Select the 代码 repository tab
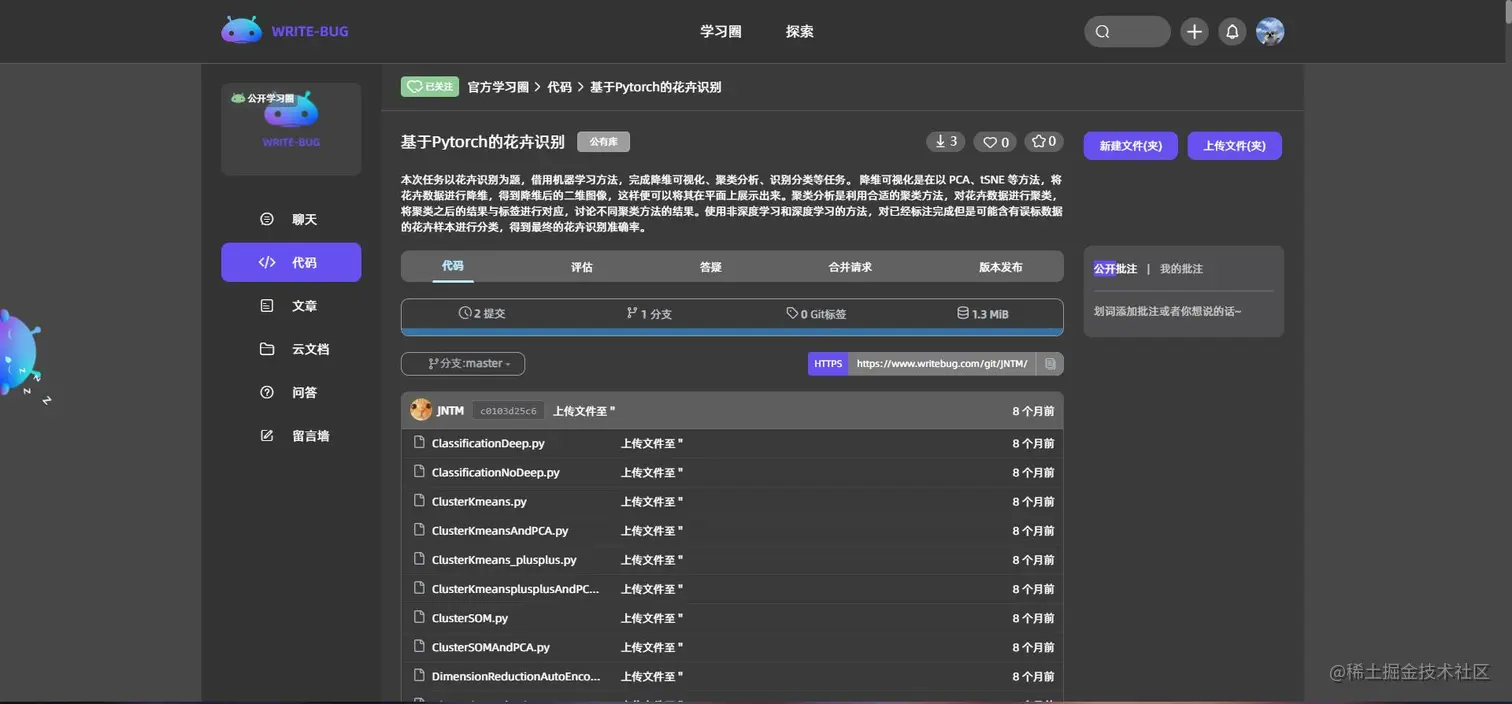1512x704 pixels. [453, 266]
